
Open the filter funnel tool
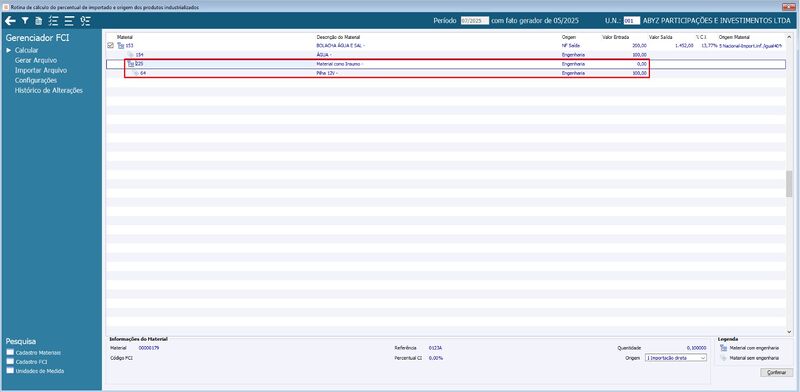point(24,21)
